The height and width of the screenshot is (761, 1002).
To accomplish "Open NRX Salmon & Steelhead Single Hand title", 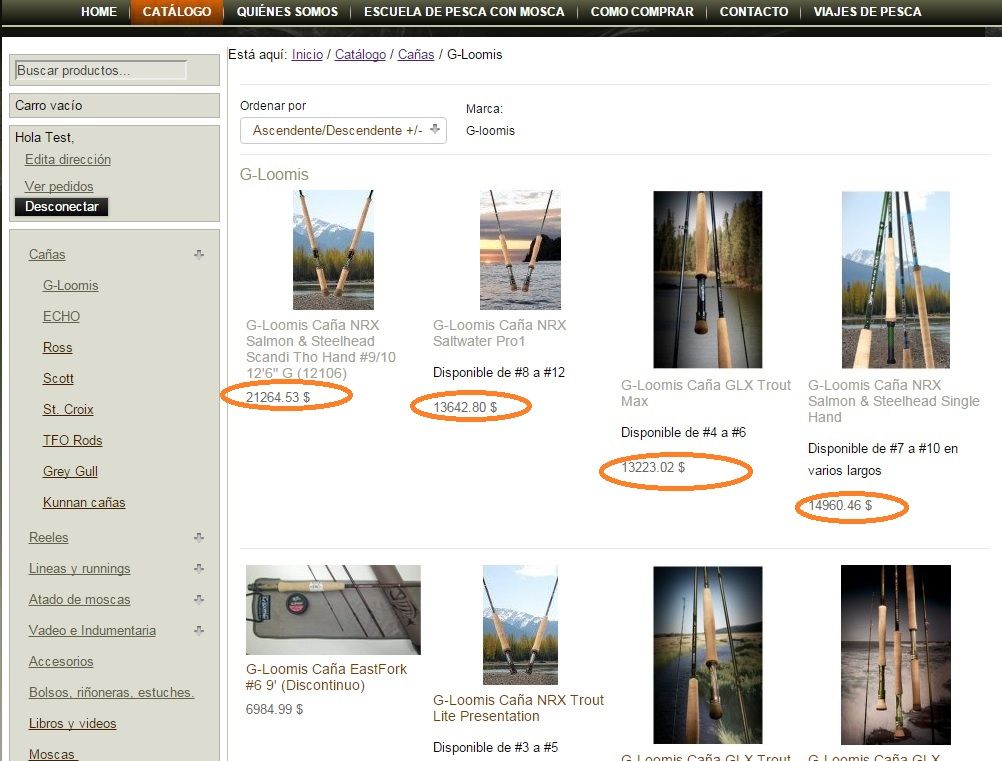I will (893, 401).
